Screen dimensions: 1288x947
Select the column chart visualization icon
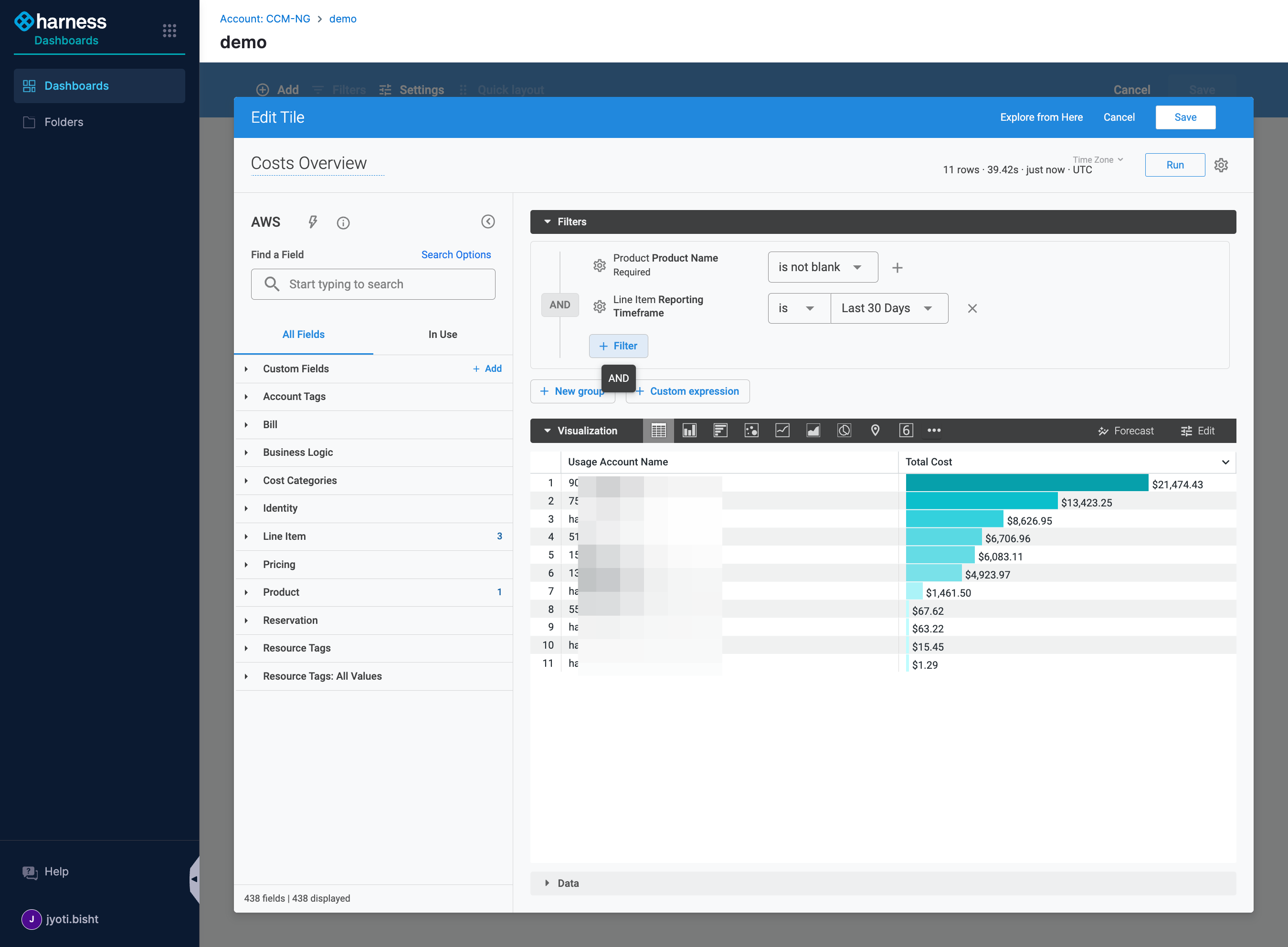(x=689, y=431)
